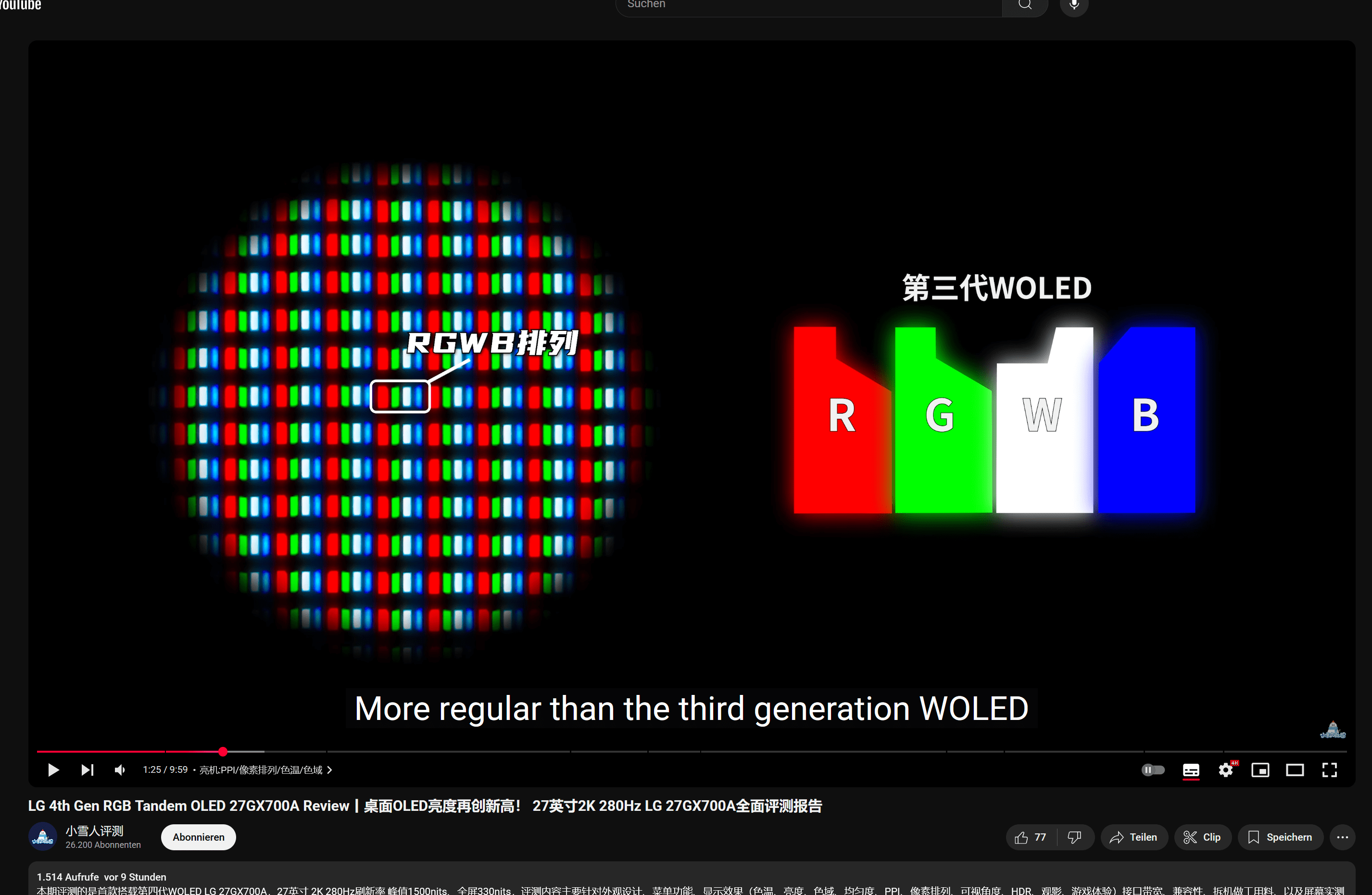Image resolution: width=1372 pixels, height=895 pixels.
Task: Mute the video volume
Action: tap(120, 770)
